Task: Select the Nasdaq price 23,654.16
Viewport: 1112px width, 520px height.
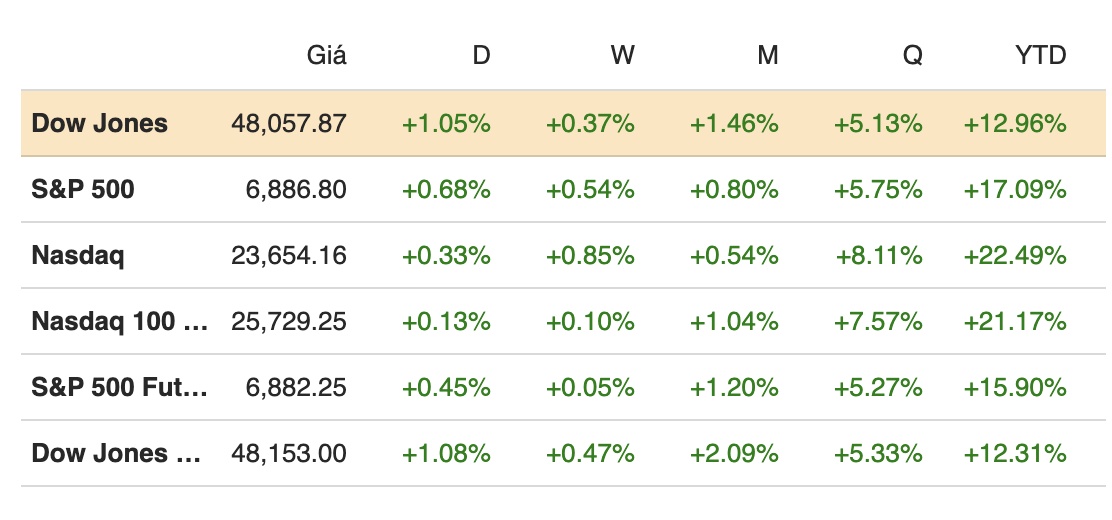Action: coord(289,255)
